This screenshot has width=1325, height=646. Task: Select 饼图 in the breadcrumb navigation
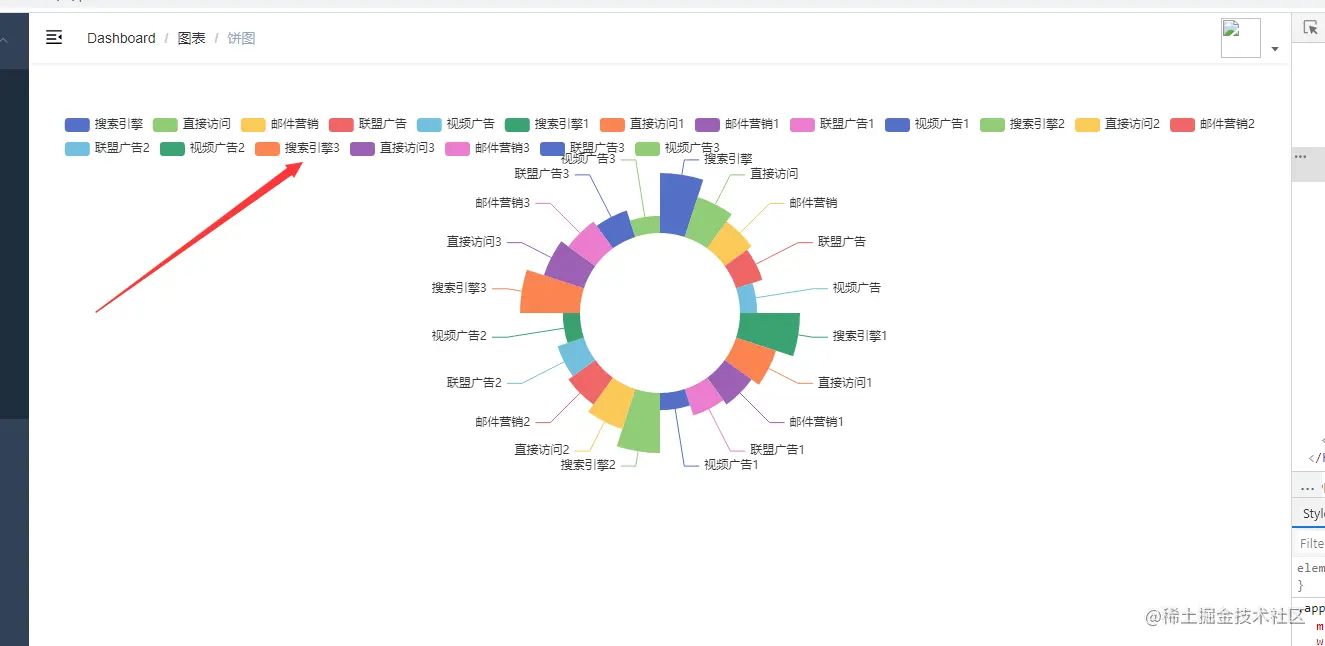pyautogui.click(x=240, y=38)
